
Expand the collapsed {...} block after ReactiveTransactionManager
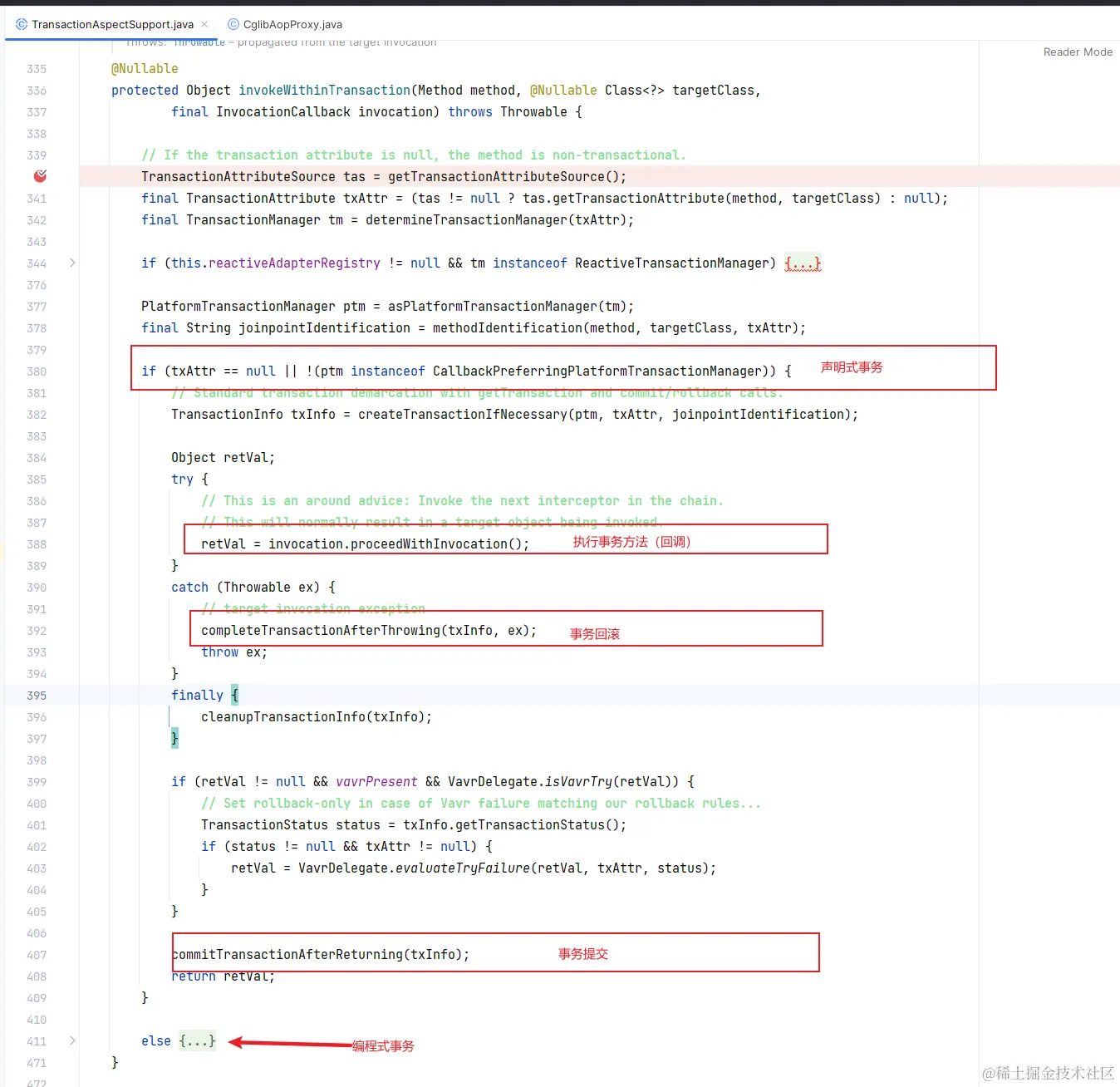point(803,263)
